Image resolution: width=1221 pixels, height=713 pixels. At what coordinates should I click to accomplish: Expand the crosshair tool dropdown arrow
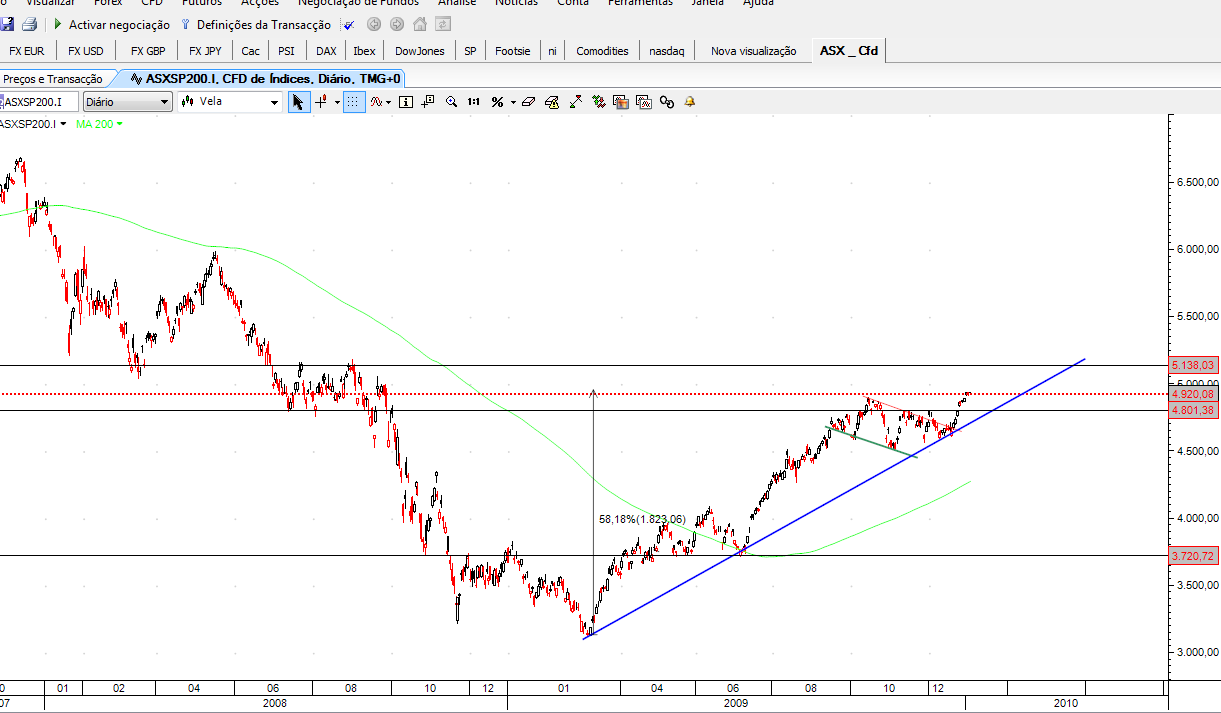click(337, 101)
